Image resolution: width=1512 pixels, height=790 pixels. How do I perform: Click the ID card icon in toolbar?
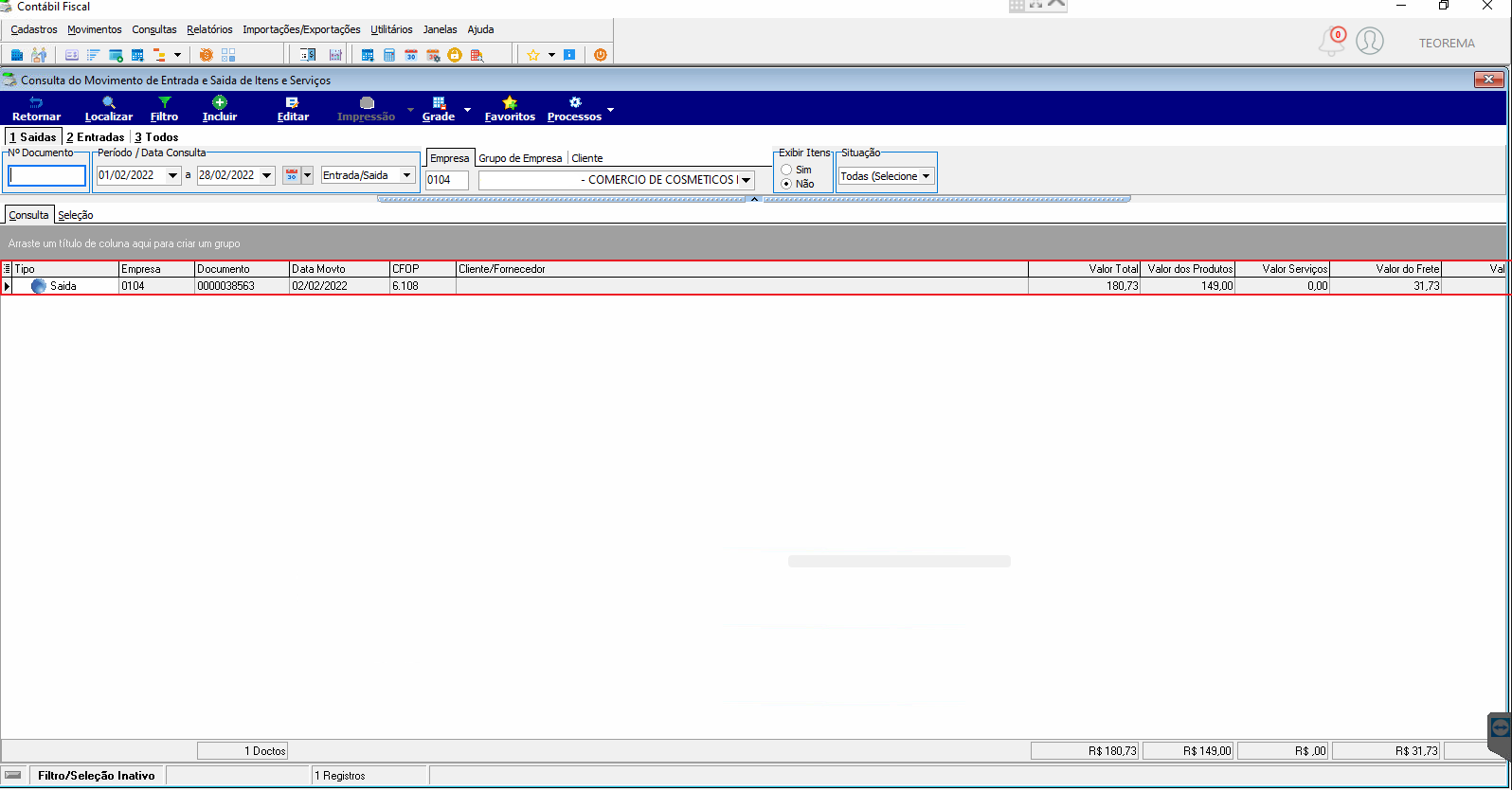(72, 55)
